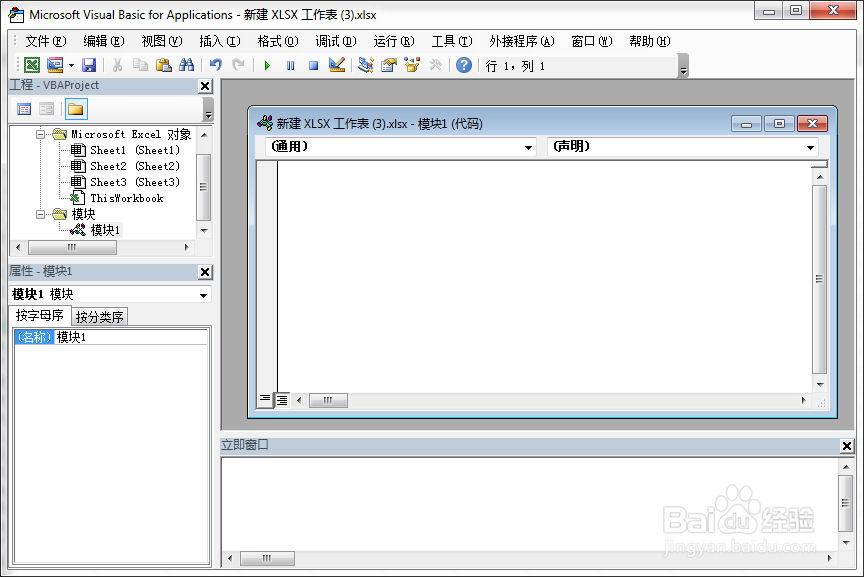
Task: Open the 运行(R) menu
Action: [393, 41]
